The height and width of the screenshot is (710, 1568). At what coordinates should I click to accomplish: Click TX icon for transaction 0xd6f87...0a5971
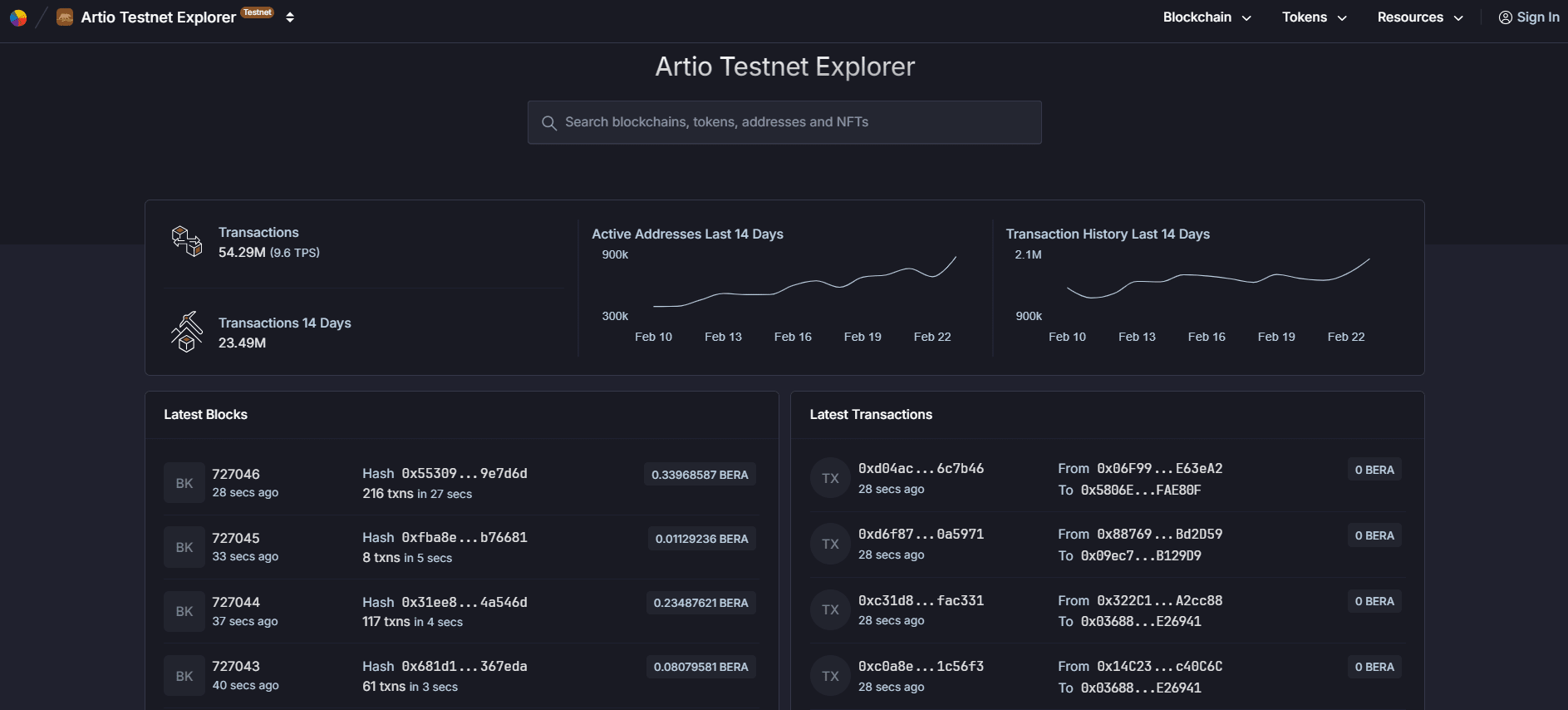pos(830,544)
